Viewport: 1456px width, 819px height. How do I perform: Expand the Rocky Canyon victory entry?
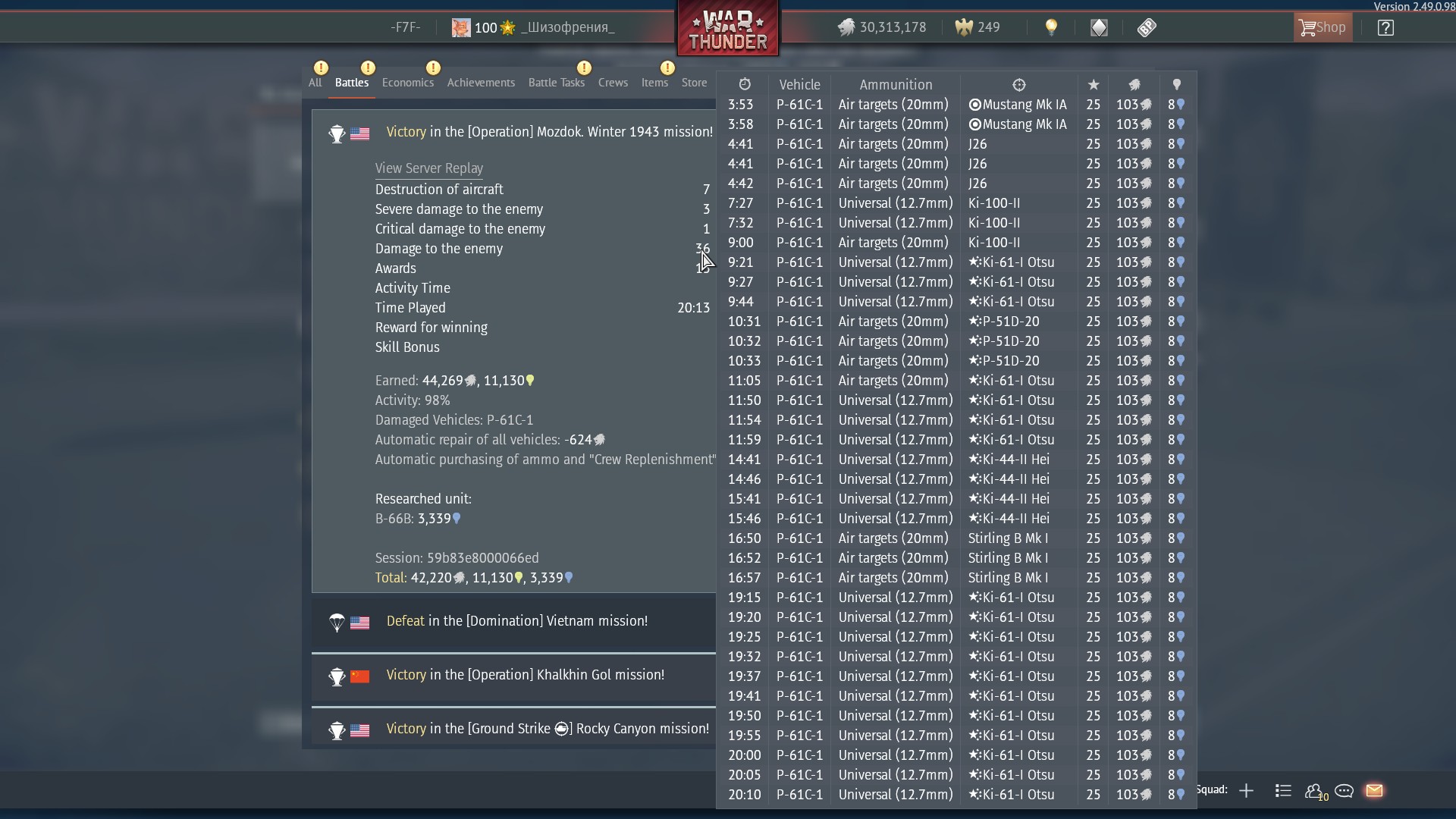[x=548, y=729]
